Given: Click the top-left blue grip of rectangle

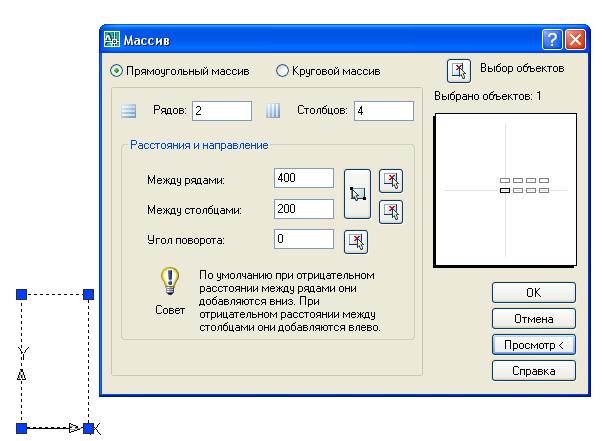Looking at the screenshot, I should (22, 294).
